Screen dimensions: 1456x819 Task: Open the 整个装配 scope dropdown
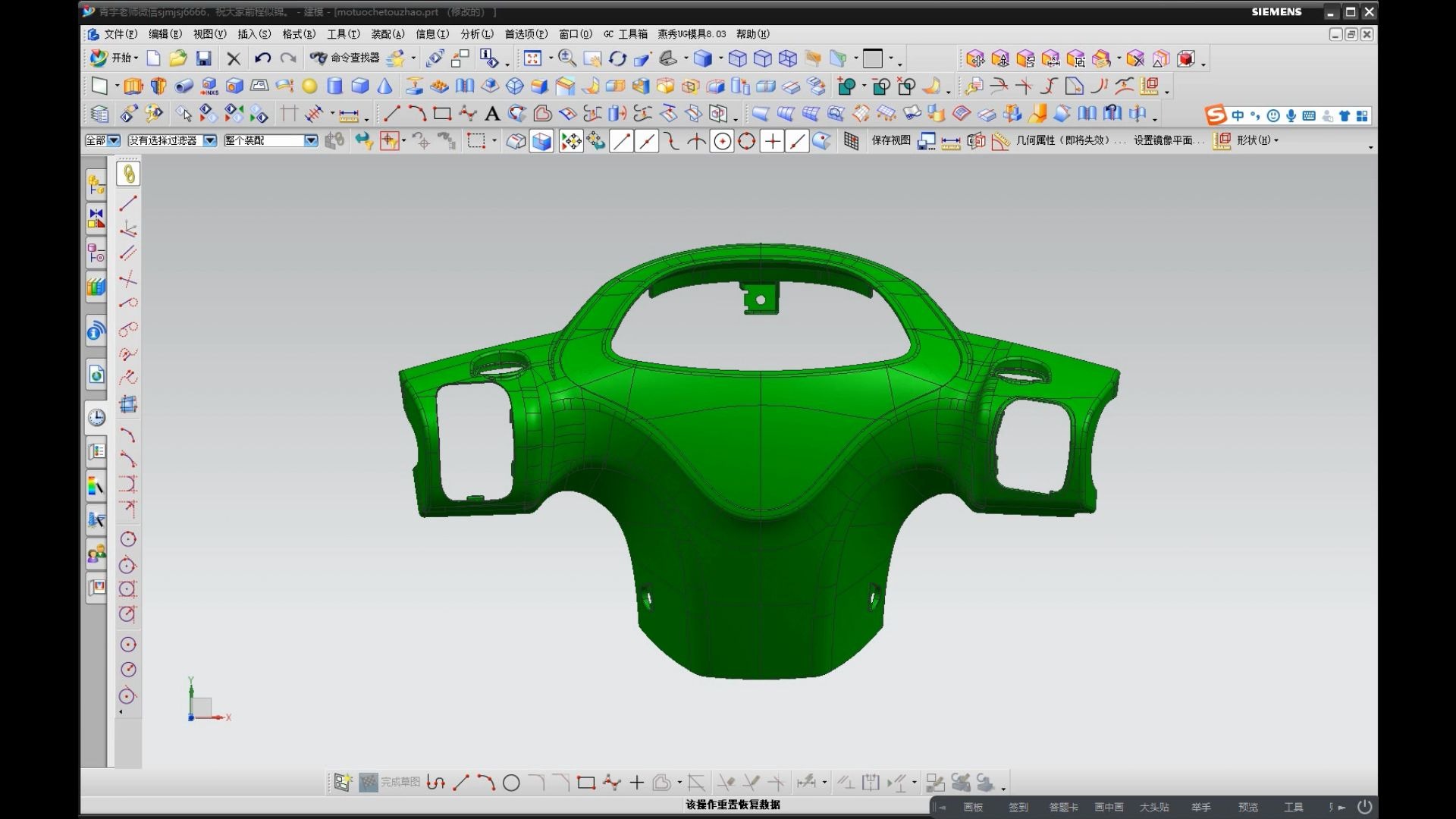pyautogui.click(x=311, y=141)
